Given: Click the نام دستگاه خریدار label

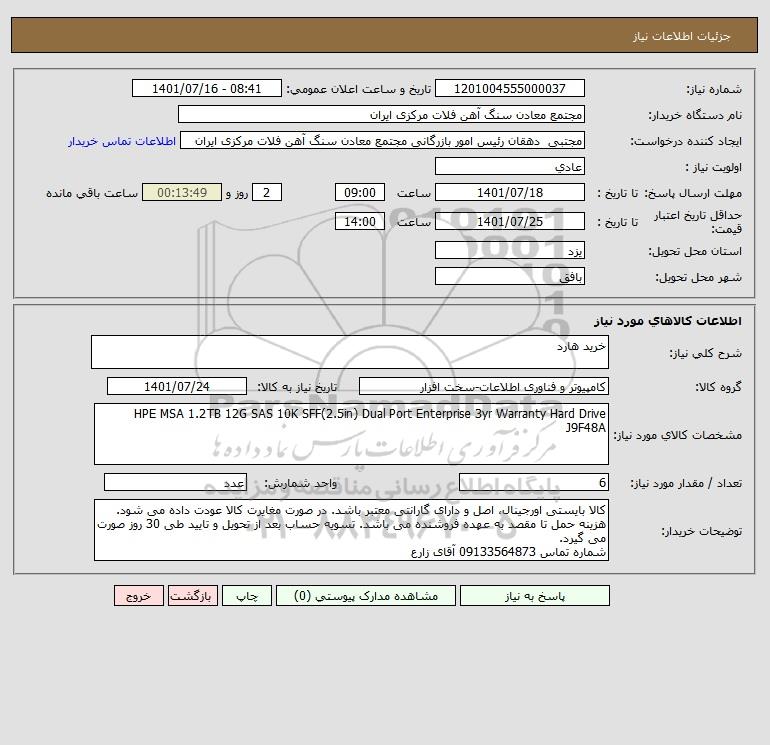Looking at the screenshot, I should point(695,115).
